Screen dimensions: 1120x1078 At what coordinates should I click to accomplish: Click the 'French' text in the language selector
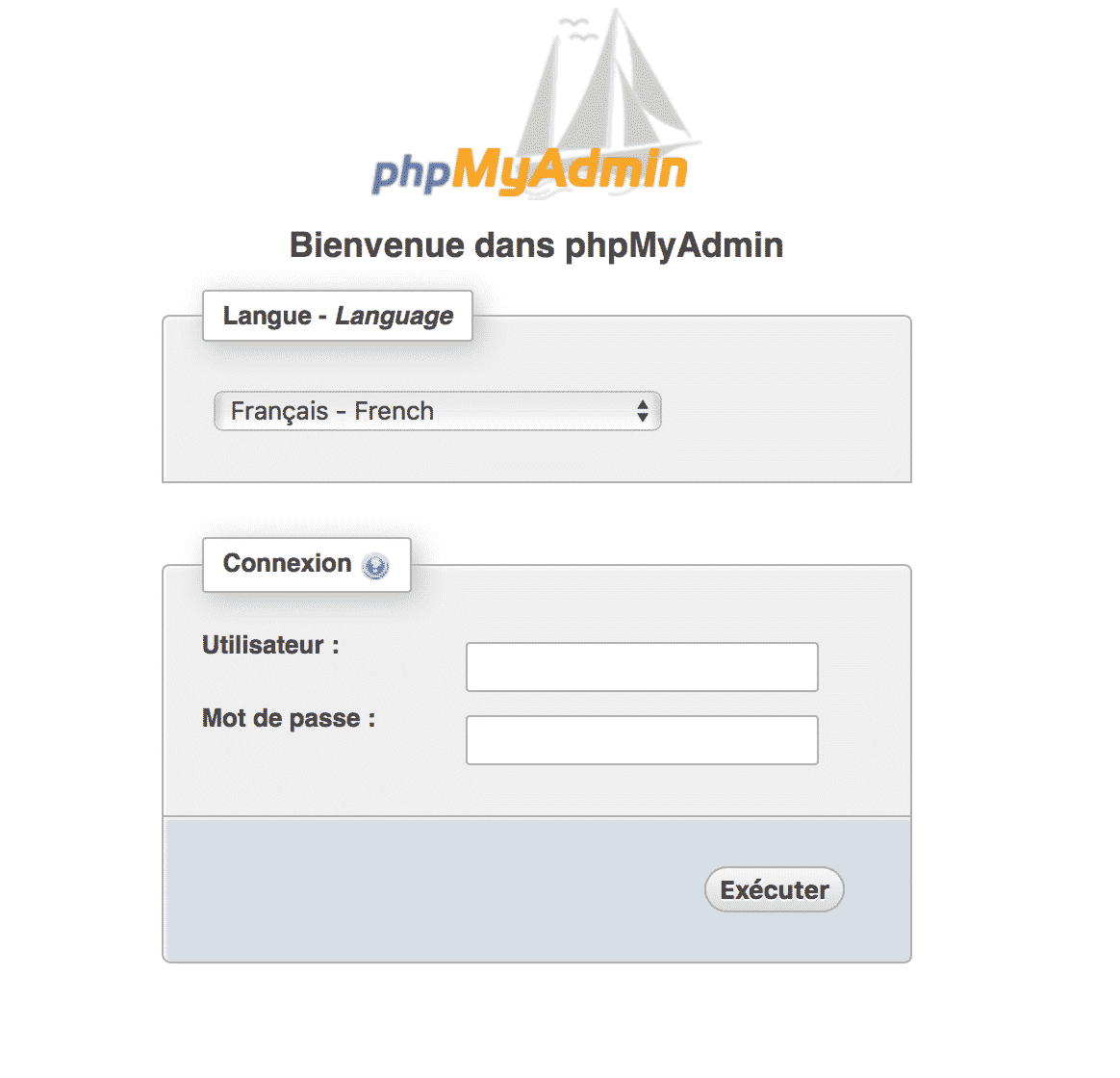tap(394, 411)
